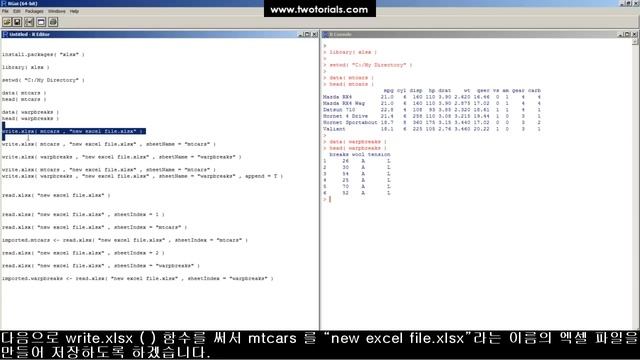
Task: Click data( mtcars ) in the editor
Action: pyautogui.click(x=24, y=93)
